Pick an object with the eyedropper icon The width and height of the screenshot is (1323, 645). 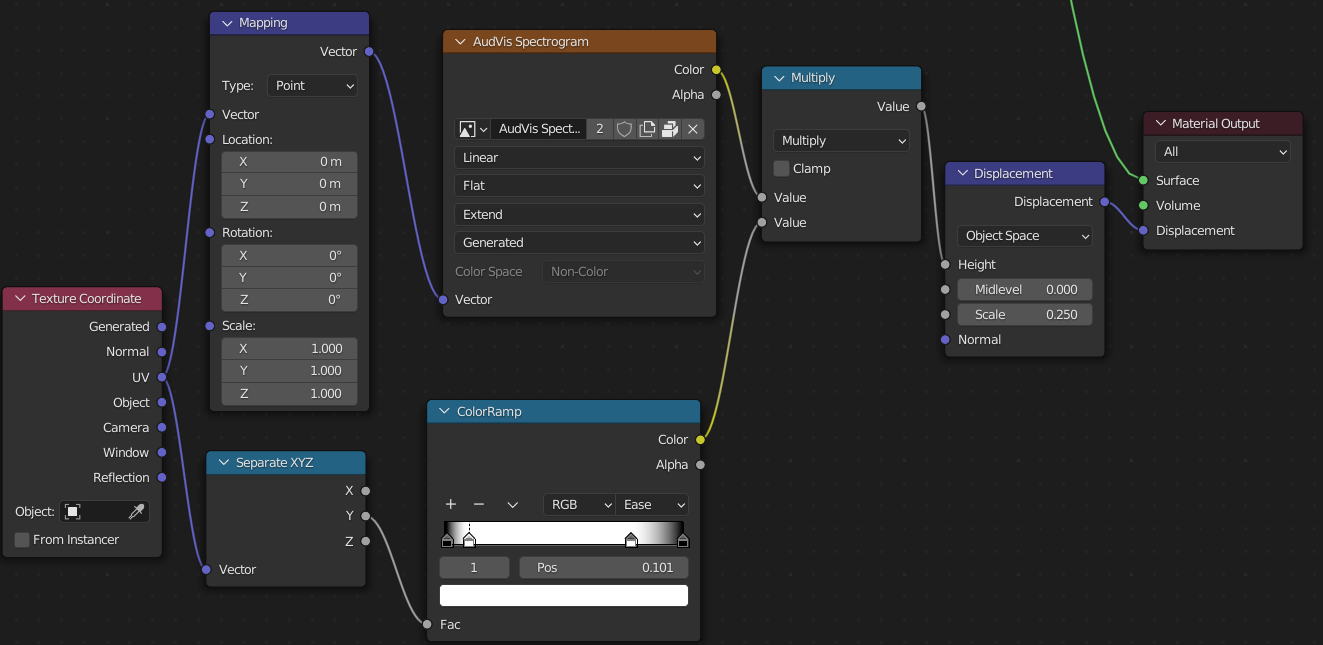(x=137, y=512)
